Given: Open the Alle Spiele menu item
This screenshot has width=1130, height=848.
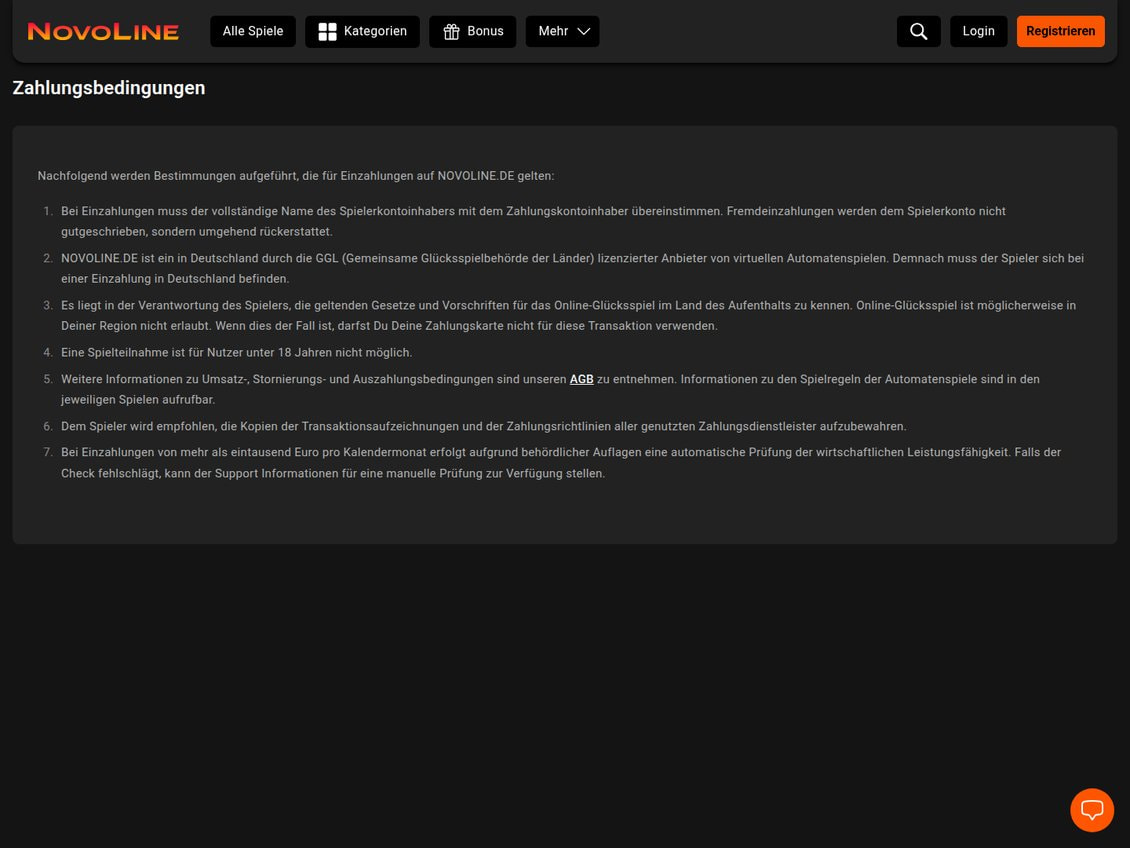Looking at the screenshot, I should click(x=253, y=32).
